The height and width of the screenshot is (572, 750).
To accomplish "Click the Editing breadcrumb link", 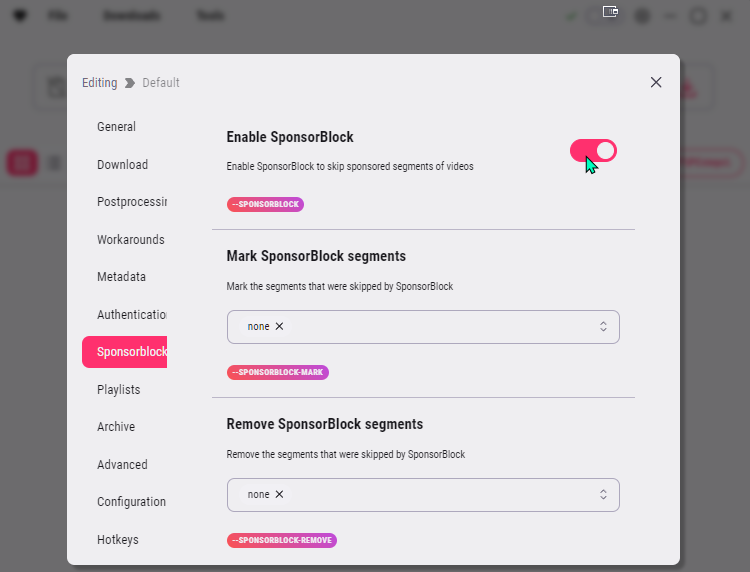I will [x=99, y=83].
